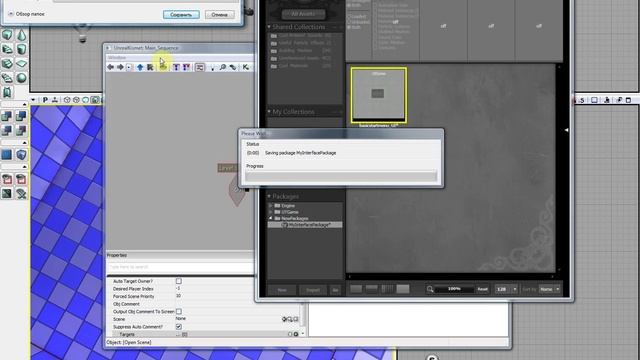The image size is (640, 360).
Task: Click the Kismet search magnifier icon
Action: pos(223,67)
